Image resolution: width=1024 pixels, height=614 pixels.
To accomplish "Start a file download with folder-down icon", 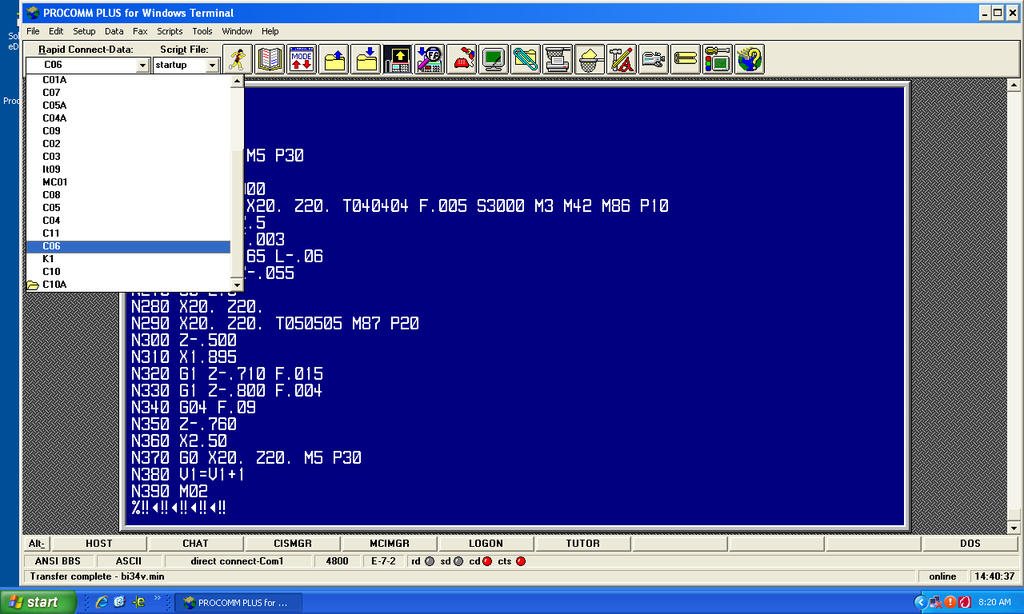I will (367, 59).
